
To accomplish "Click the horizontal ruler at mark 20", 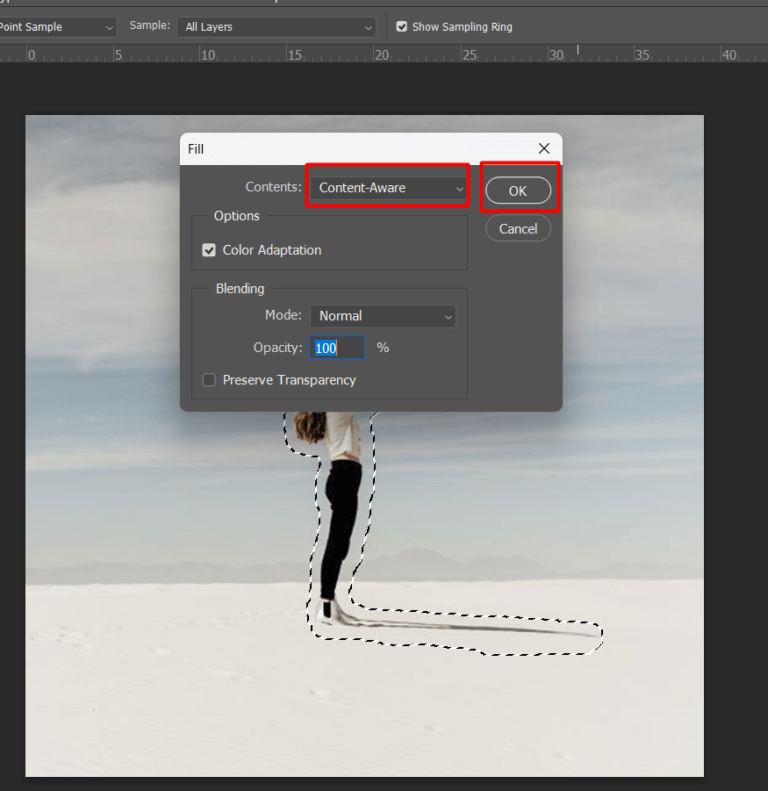I will coord(381,54).
